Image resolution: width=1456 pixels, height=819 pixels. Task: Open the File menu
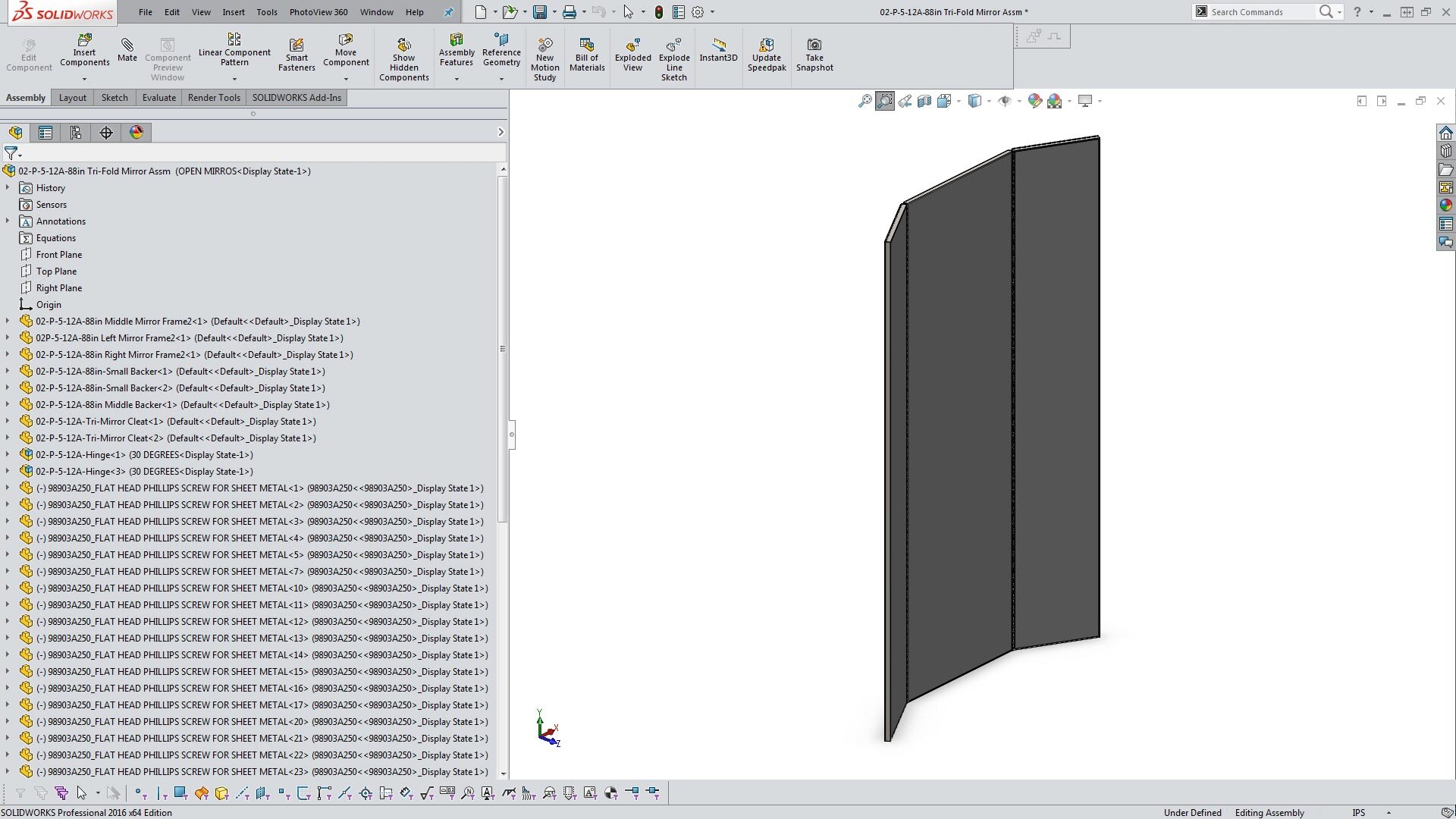click(146, 12)
